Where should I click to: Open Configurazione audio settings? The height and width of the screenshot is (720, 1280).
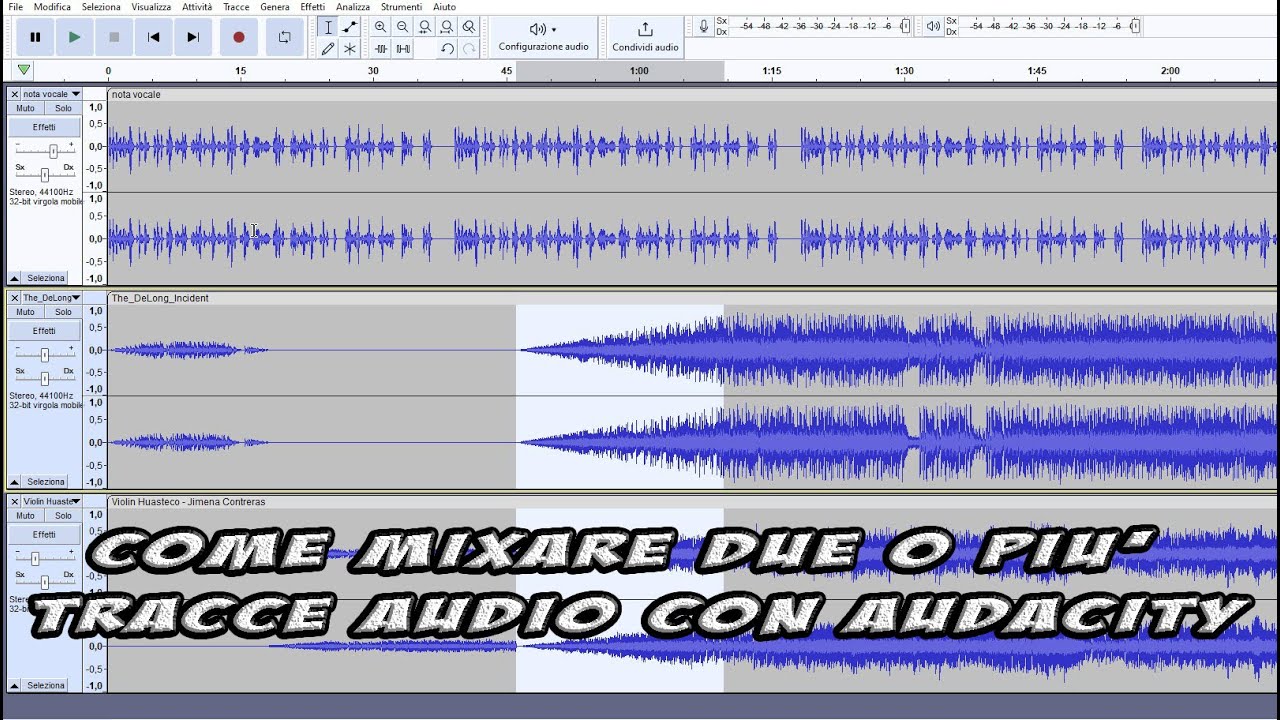click(543, 37)
